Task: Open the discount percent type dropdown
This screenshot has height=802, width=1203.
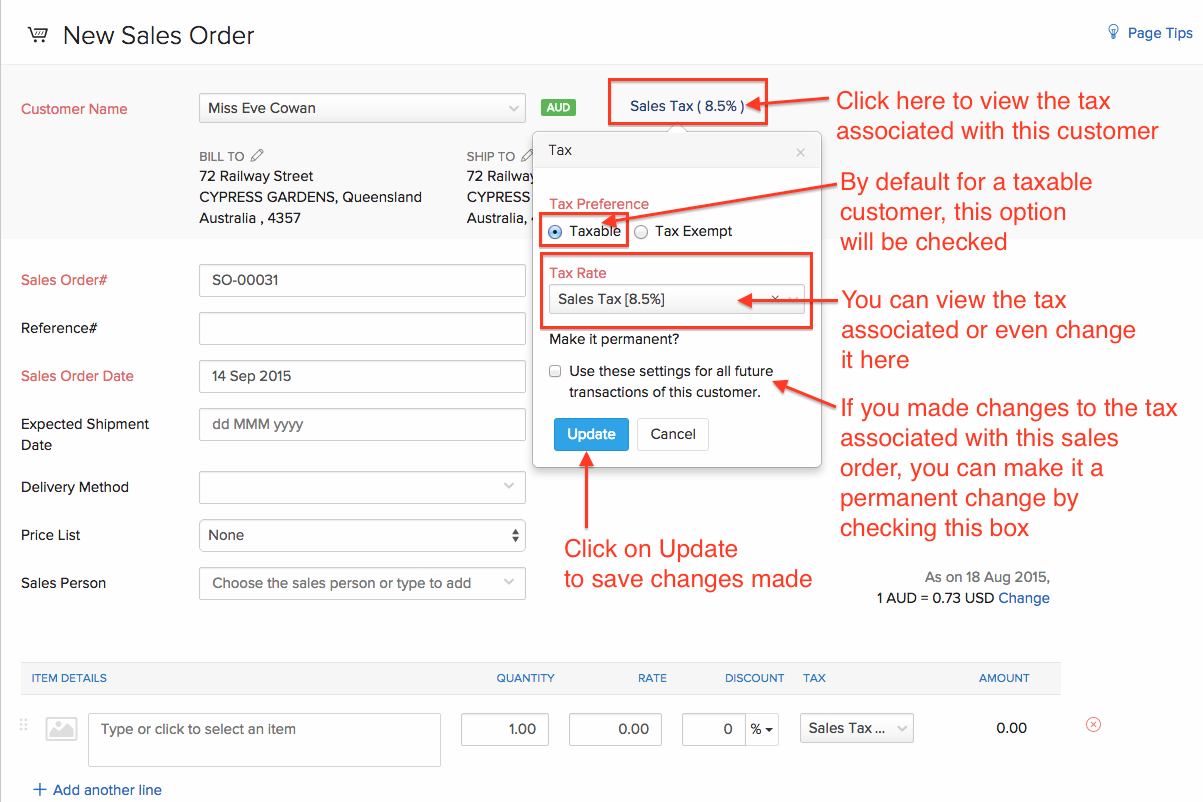Action: click(762, 730)
